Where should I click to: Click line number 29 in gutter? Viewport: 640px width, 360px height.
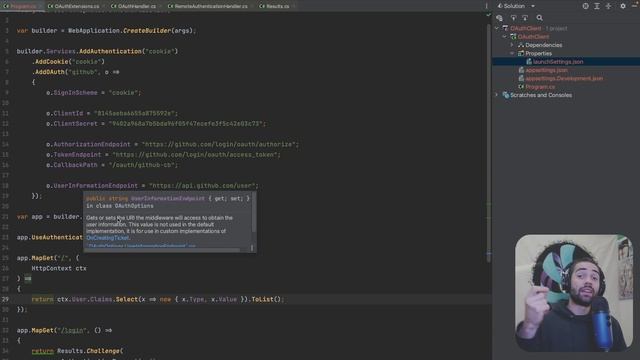(5, 299)
